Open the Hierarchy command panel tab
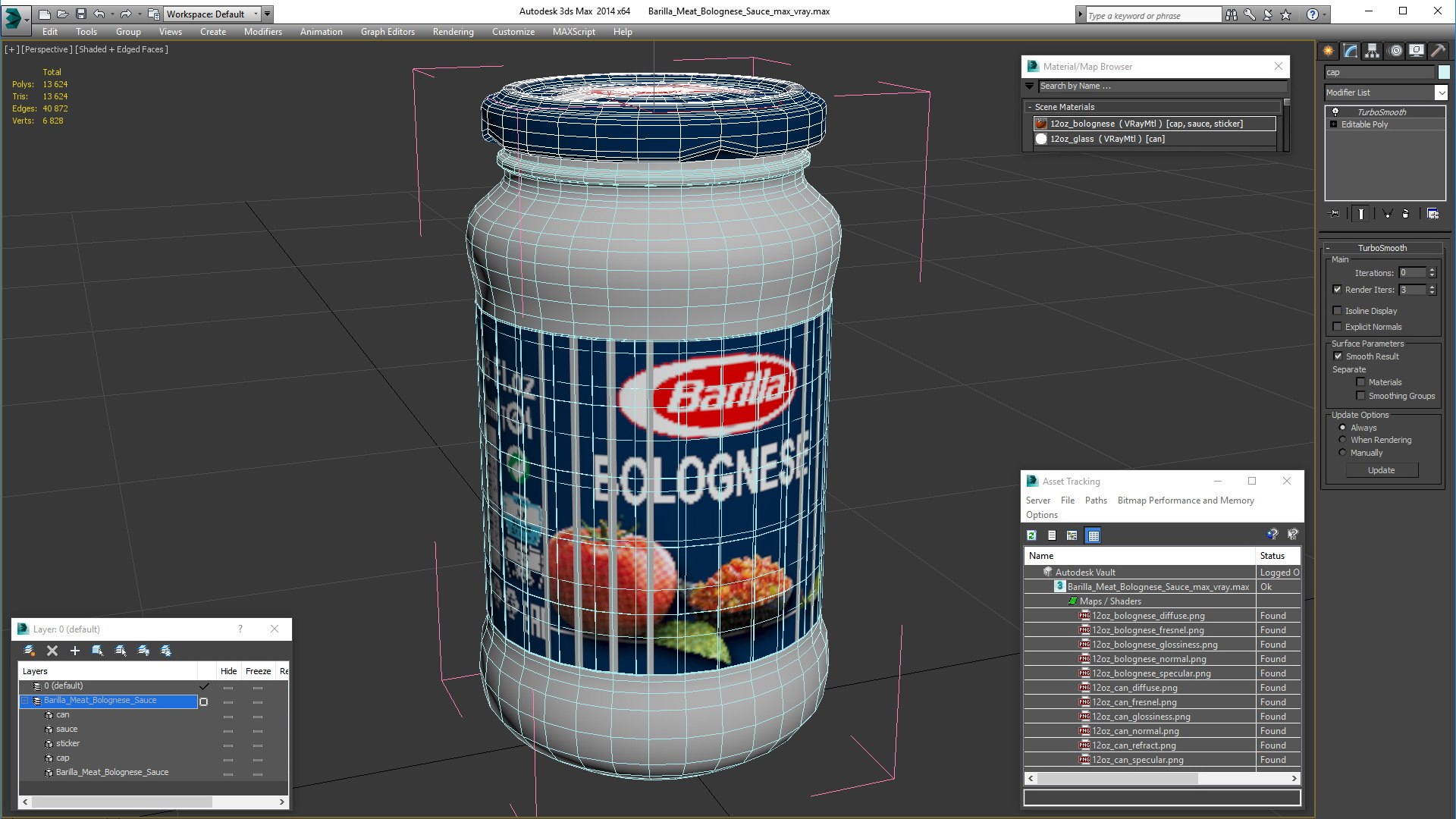The height and width of the screenshot is (819, 1456). click(x=1373, y=51)
